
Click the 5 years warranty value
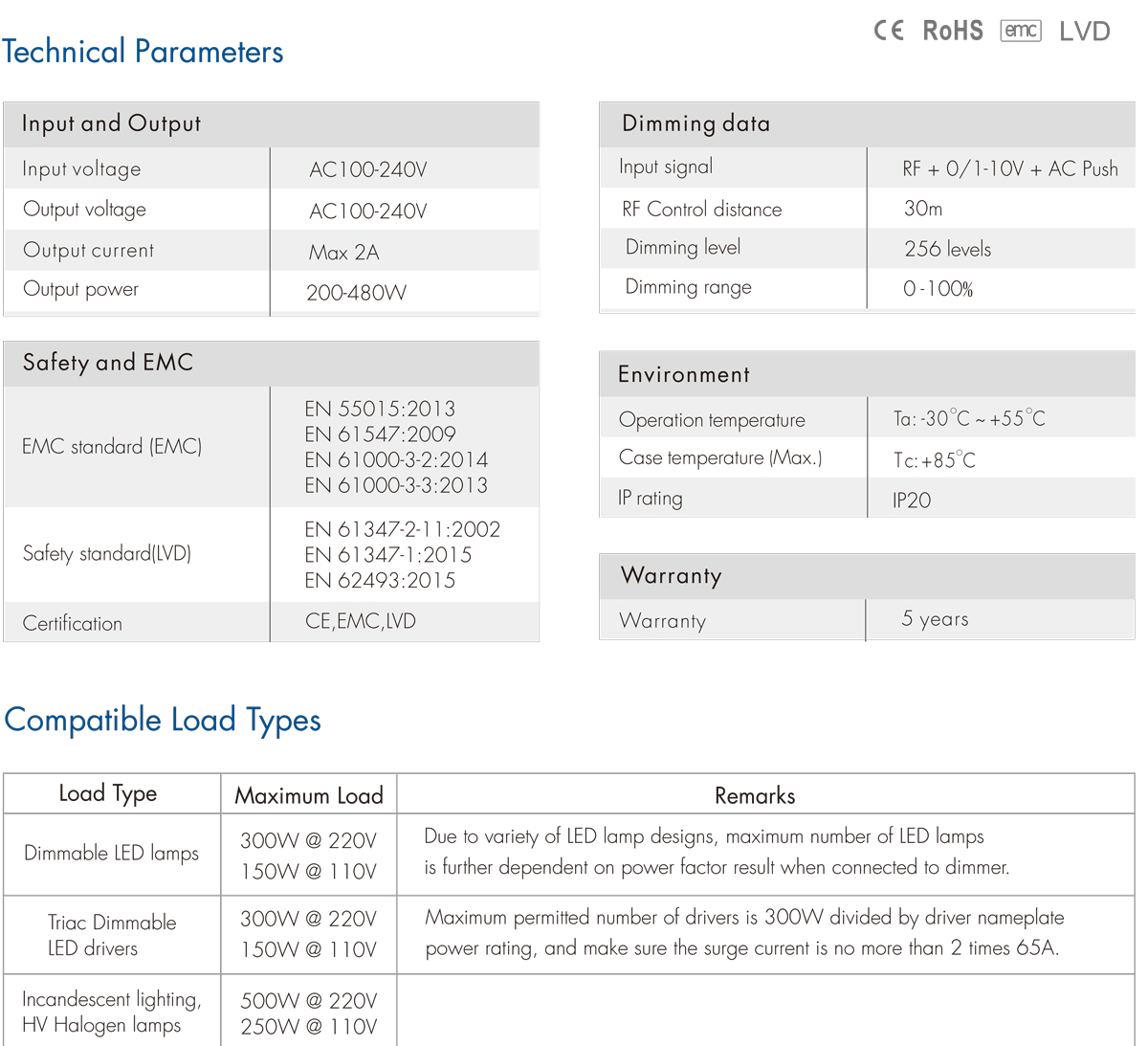[935, 619]
